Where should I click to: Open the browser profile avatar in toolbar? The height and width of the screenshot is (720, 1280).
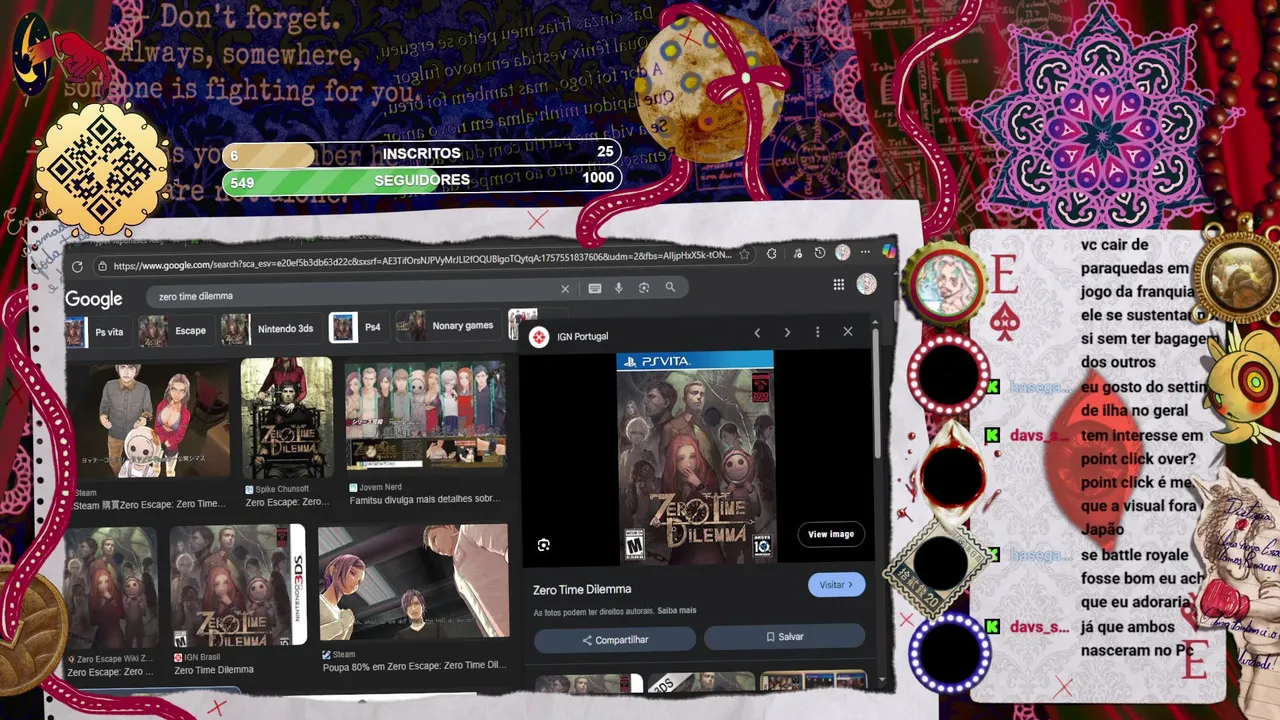point(843,253)
